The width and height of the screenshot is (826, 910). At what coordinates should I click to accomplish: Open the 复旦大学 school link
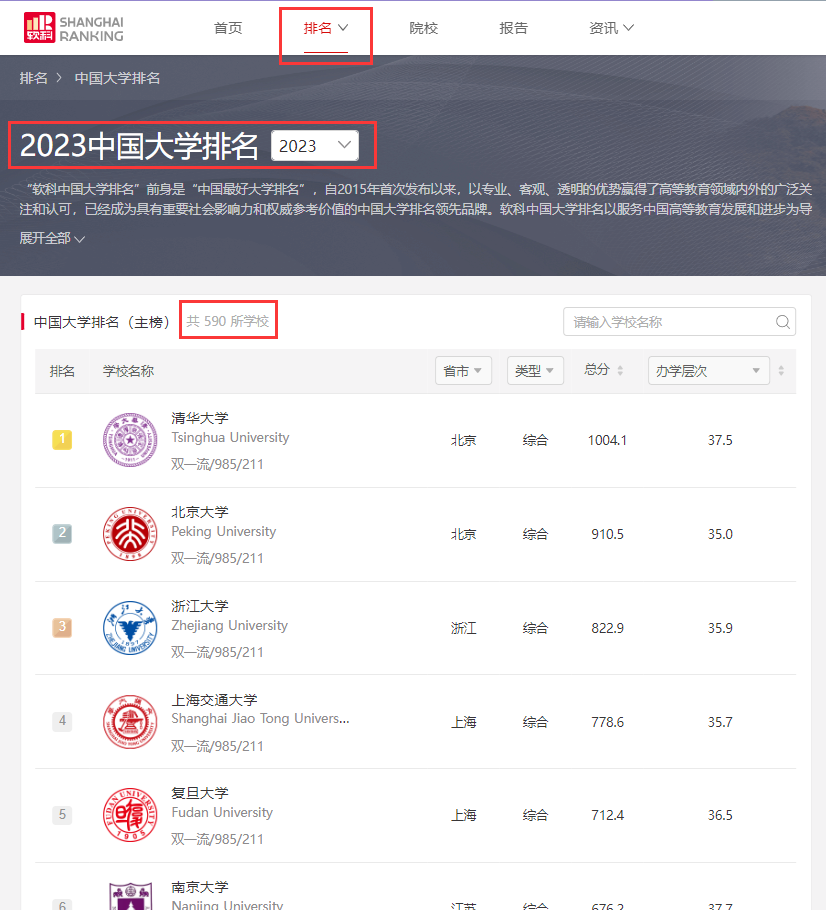(200, 793)
